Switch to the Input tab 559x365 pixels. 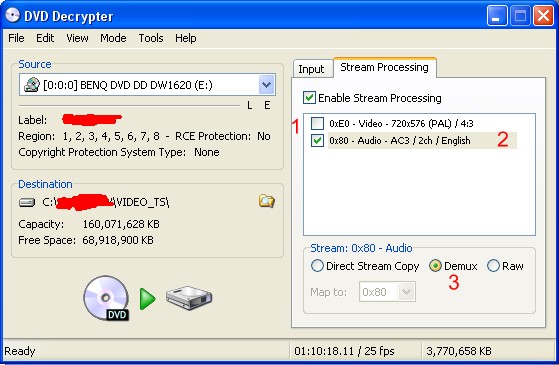click(x=311, y=69)
